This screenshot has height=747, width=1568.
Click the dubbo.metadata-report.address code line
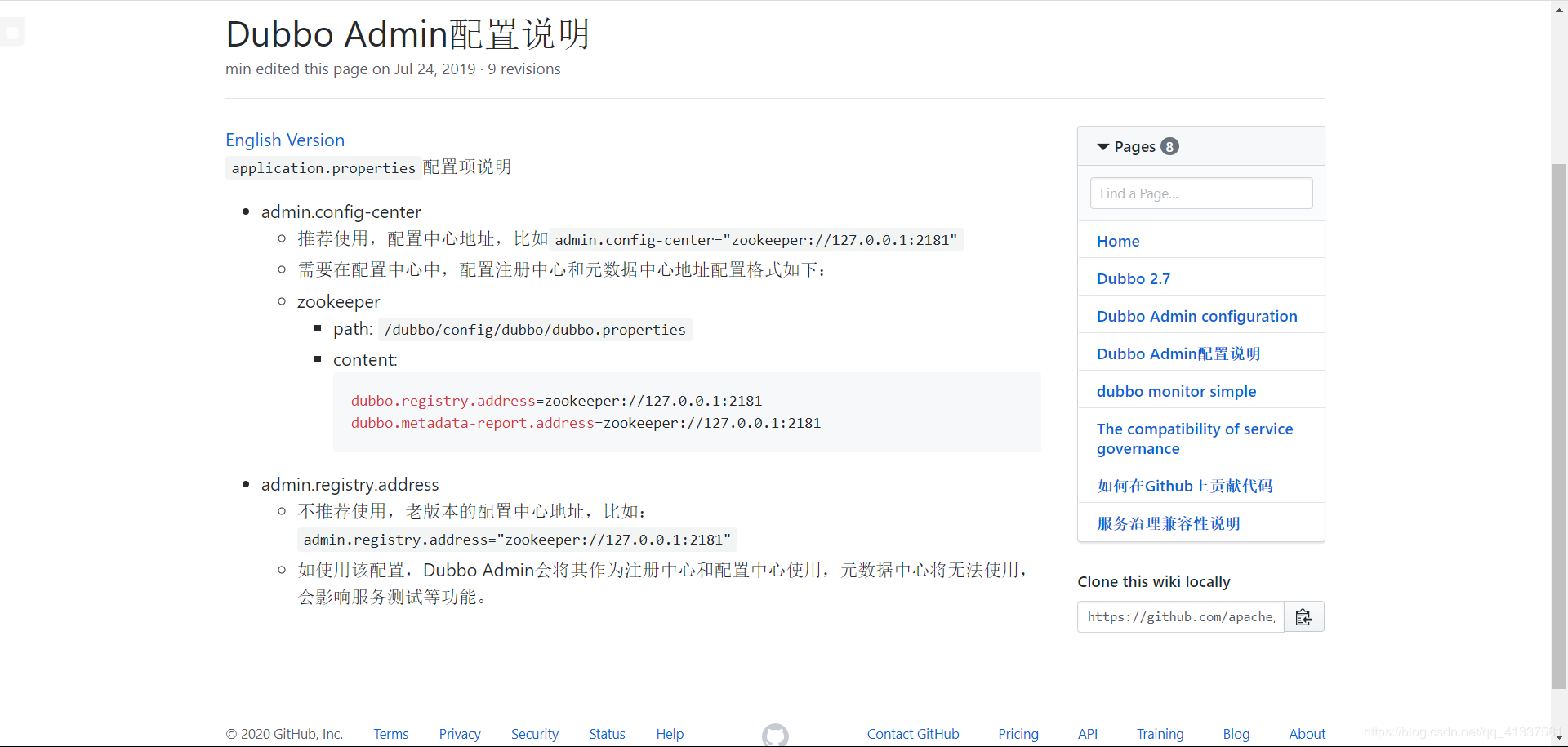(x=586, y=423)
